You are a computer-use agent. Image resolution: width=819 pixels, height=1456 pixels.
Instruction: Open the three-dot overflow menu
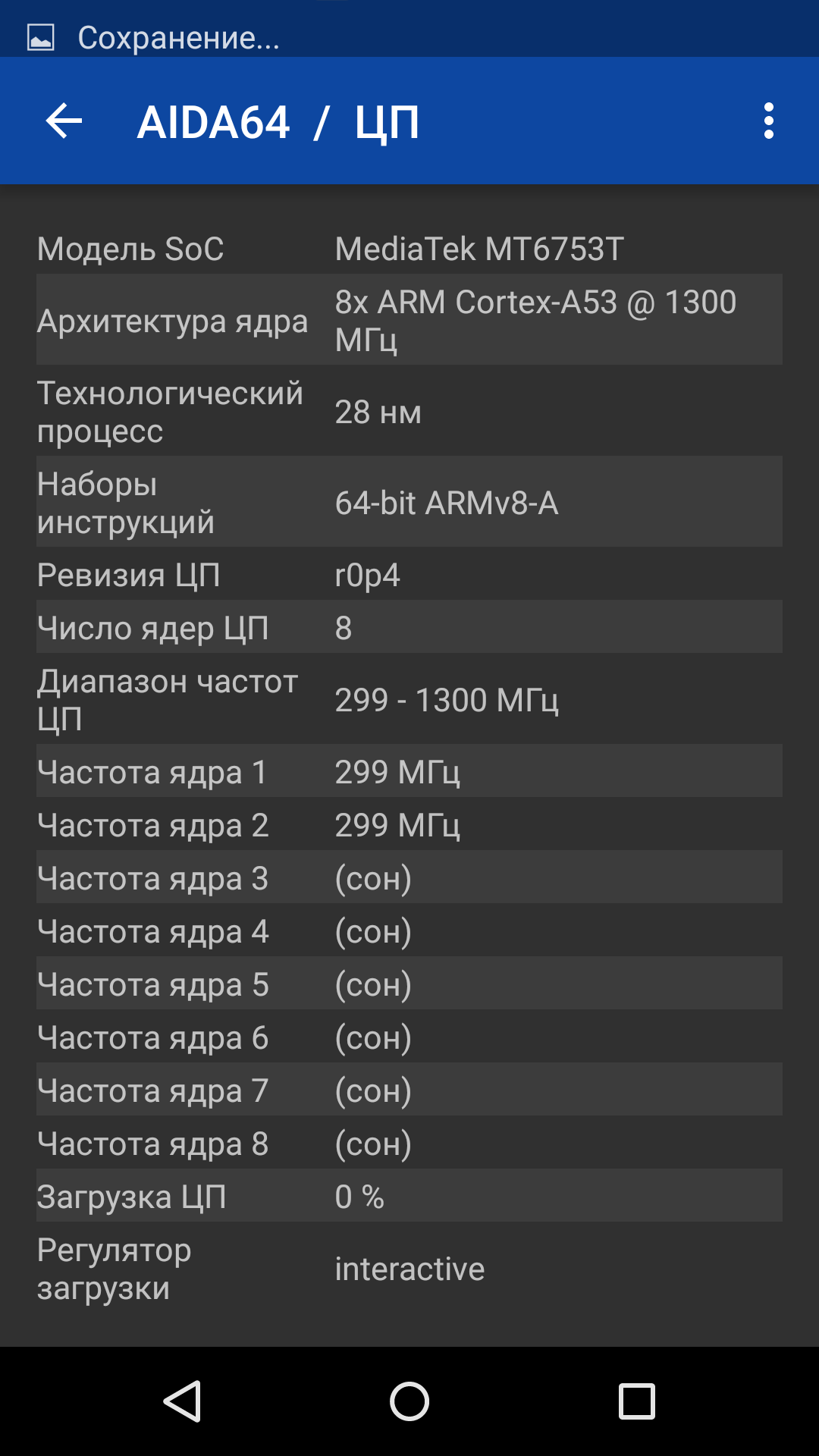pyautogui.click(x=769, y=121)
